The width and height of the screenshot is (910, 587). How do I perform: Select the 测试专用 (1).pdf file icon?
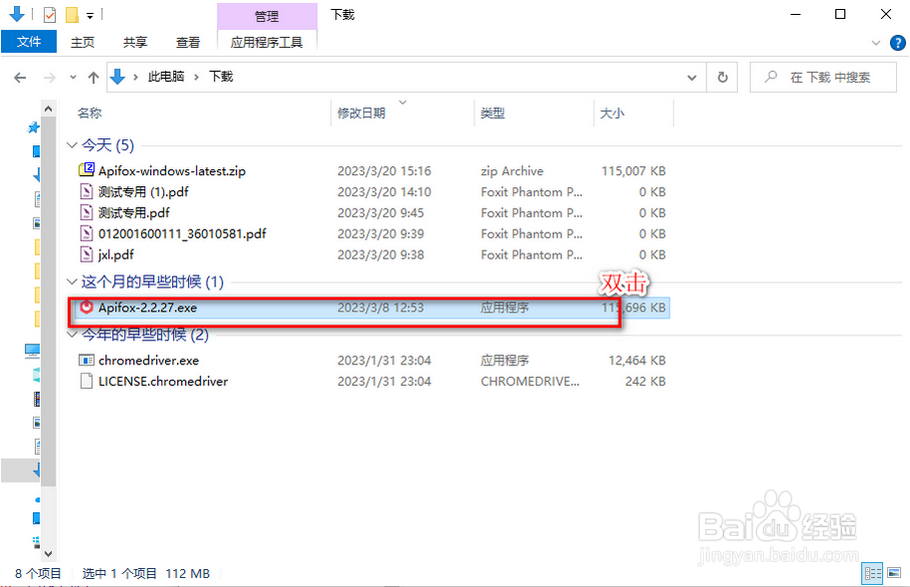(86, 192)
